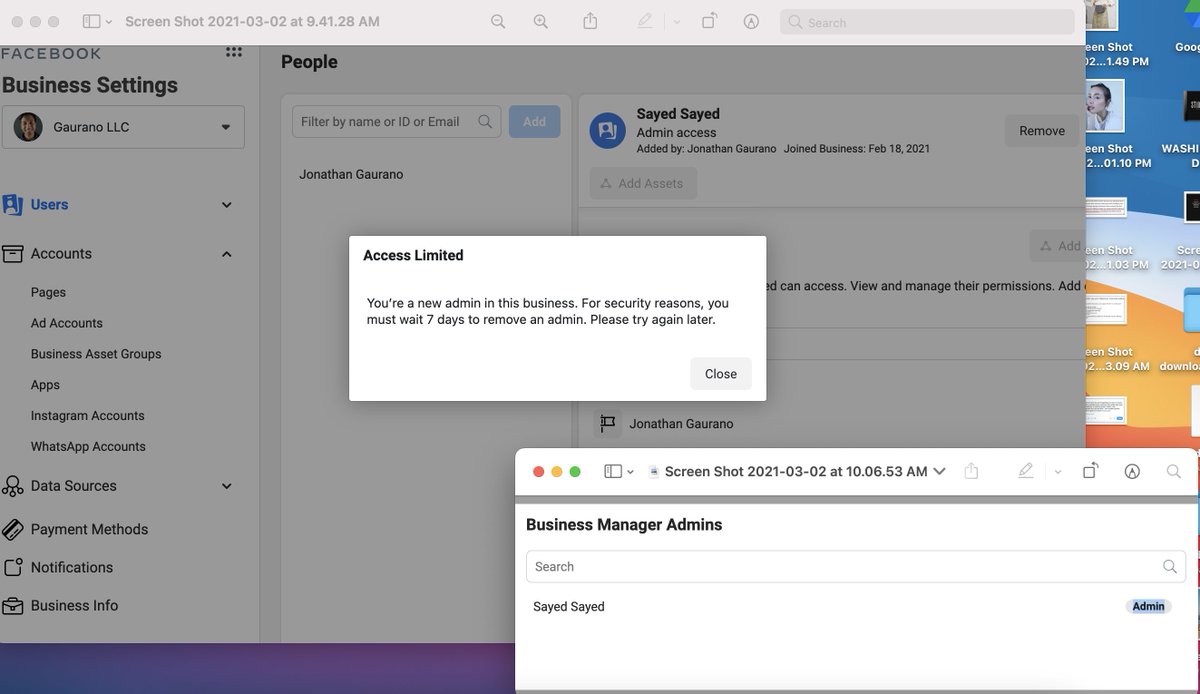Open Business Info
Screen dimensions: 1200x694
tap(74, 605)
